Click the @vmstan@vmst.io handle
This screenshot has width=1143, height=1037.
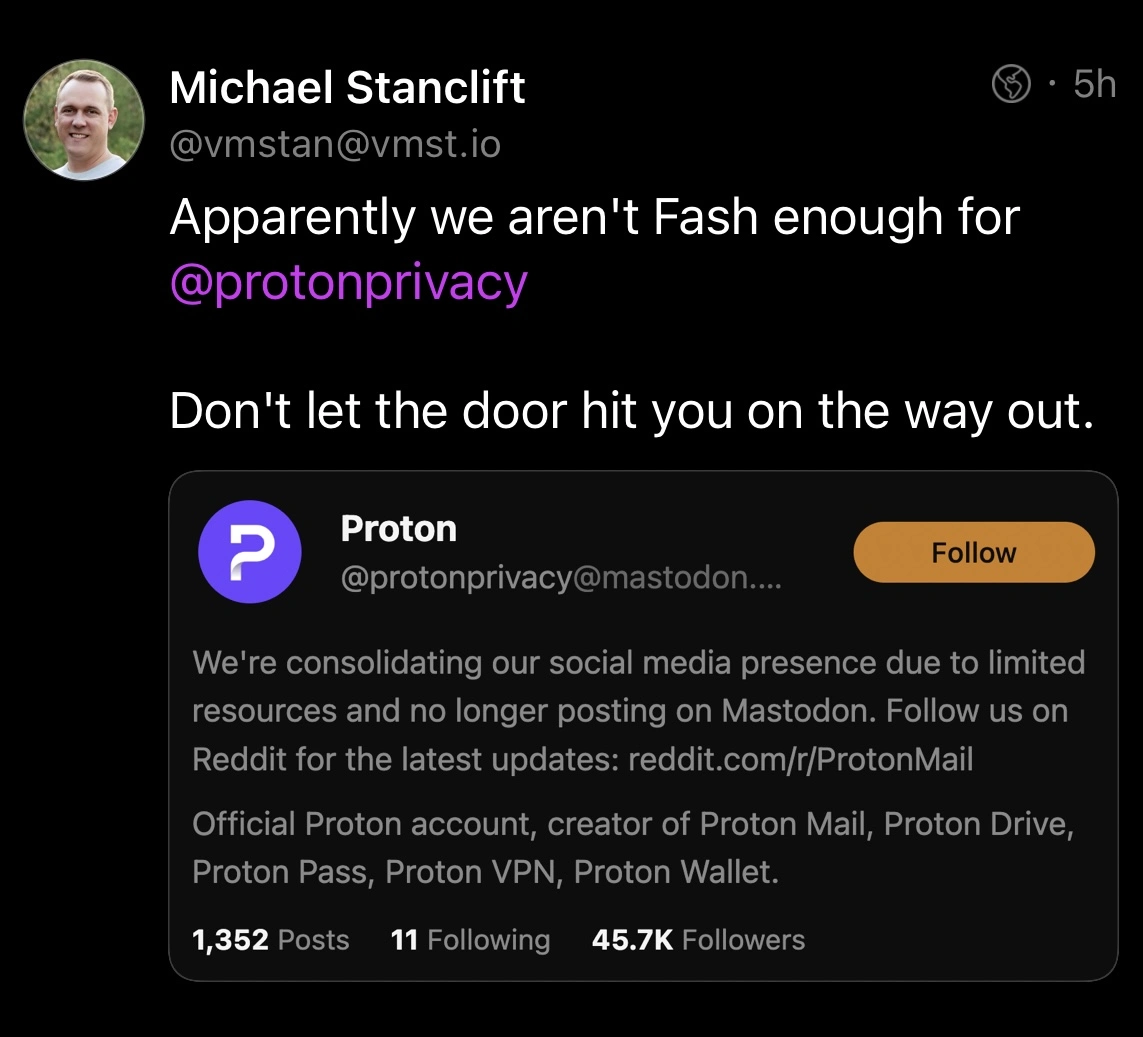[335, 145]
